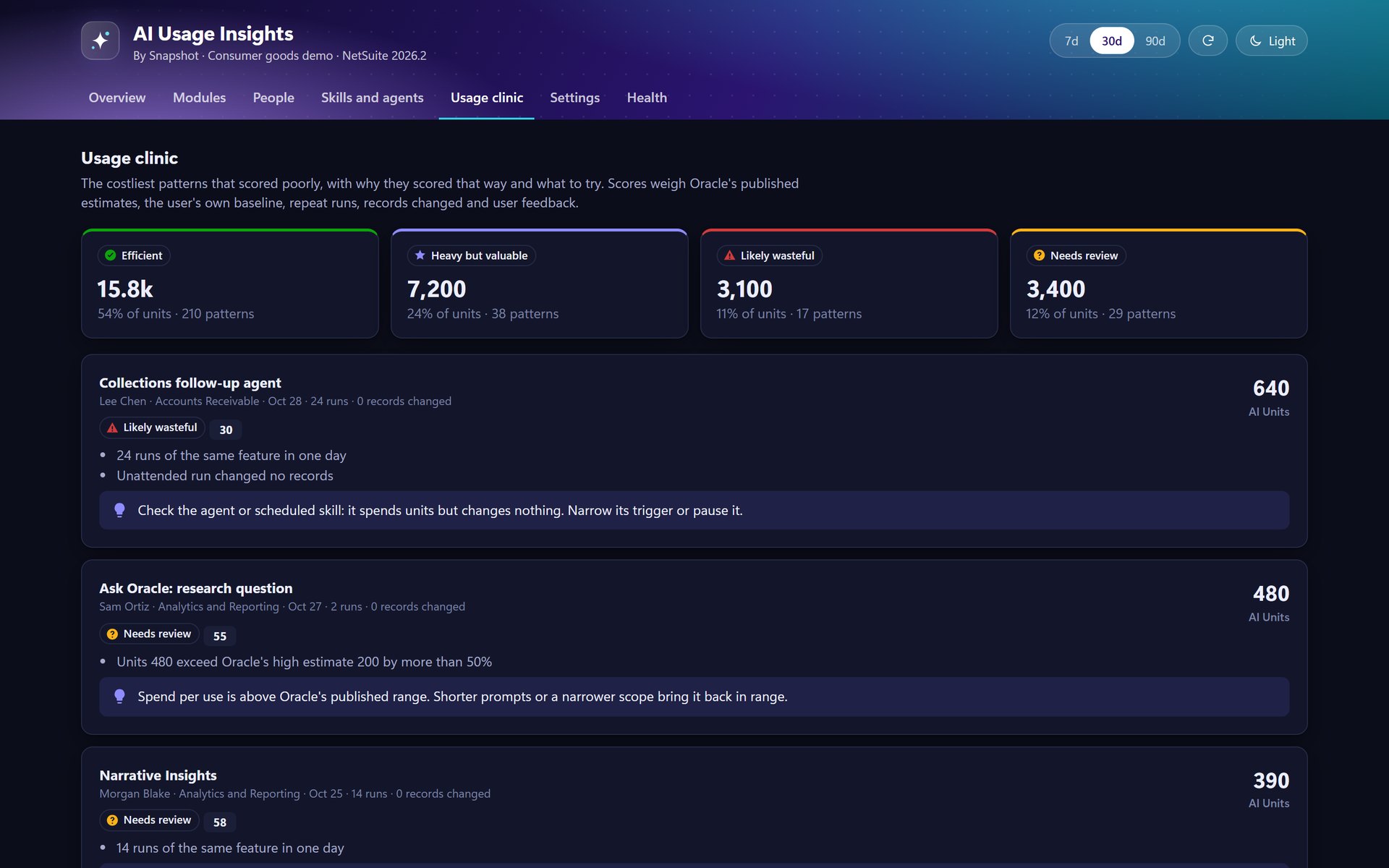Click the 640 AI Units value
Image resolution: width=1389 pixels, height=868 pixels.
point(1270,388)
